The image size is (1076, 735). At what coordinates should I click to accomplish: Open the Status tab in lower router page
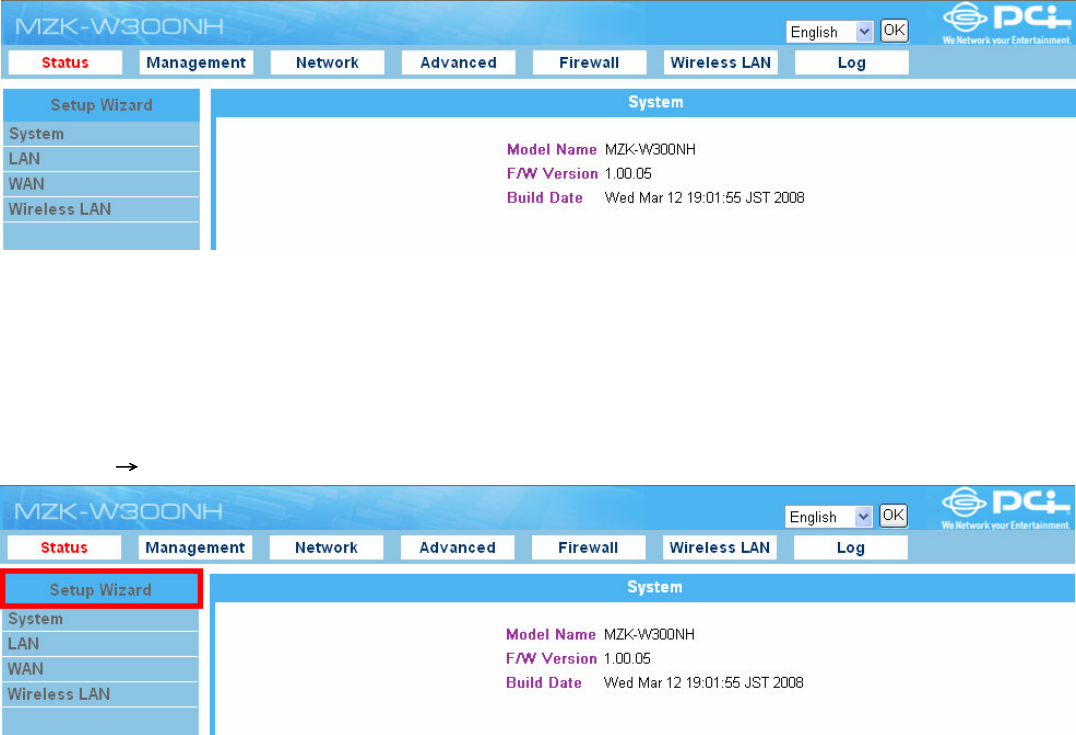coord(65,548)
